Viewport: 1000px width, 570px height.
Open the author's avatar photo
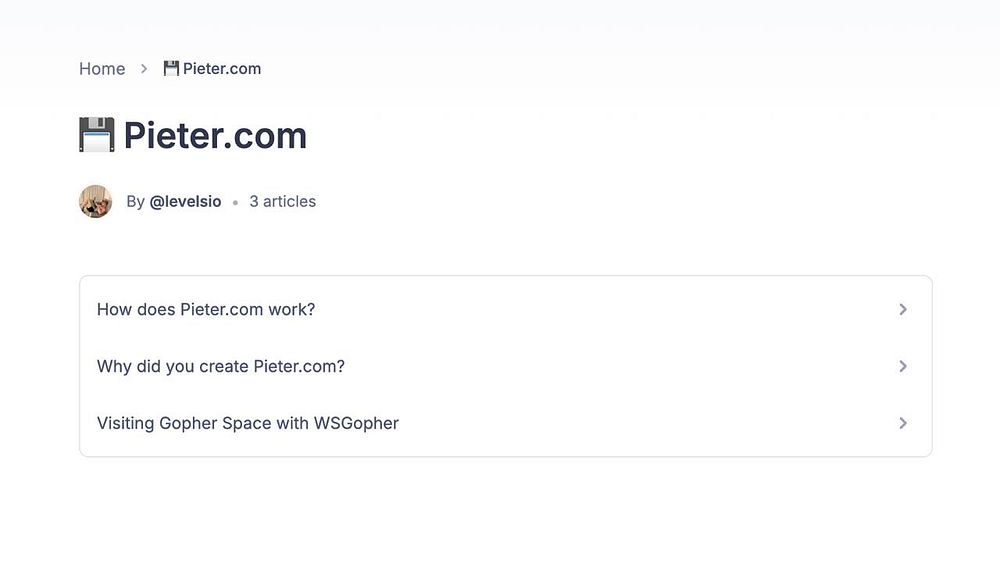[x=96, y=201]
